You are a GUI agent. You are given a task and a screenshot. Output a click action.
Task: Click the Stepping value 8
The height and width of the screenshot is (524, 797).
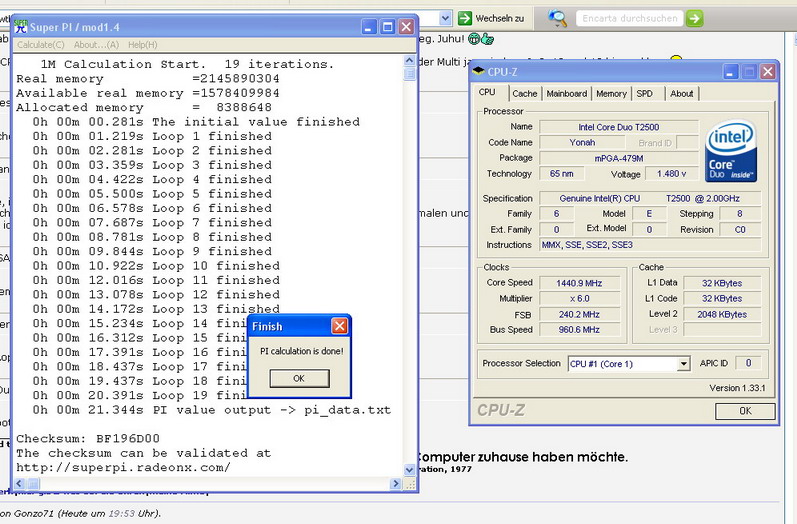pos(740,213)
